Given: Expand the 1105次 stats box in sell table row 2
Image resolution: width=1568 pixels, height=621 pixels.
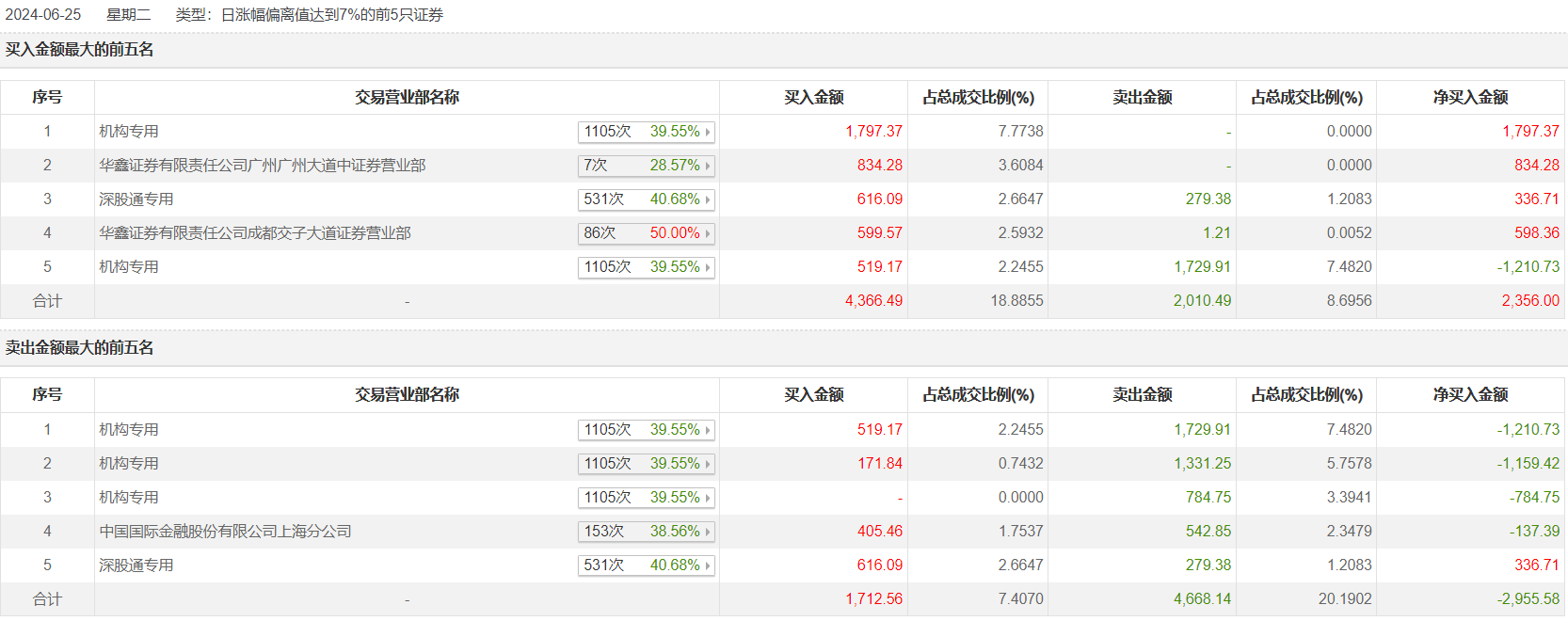Looking at the screenshot, I should 647,464.
